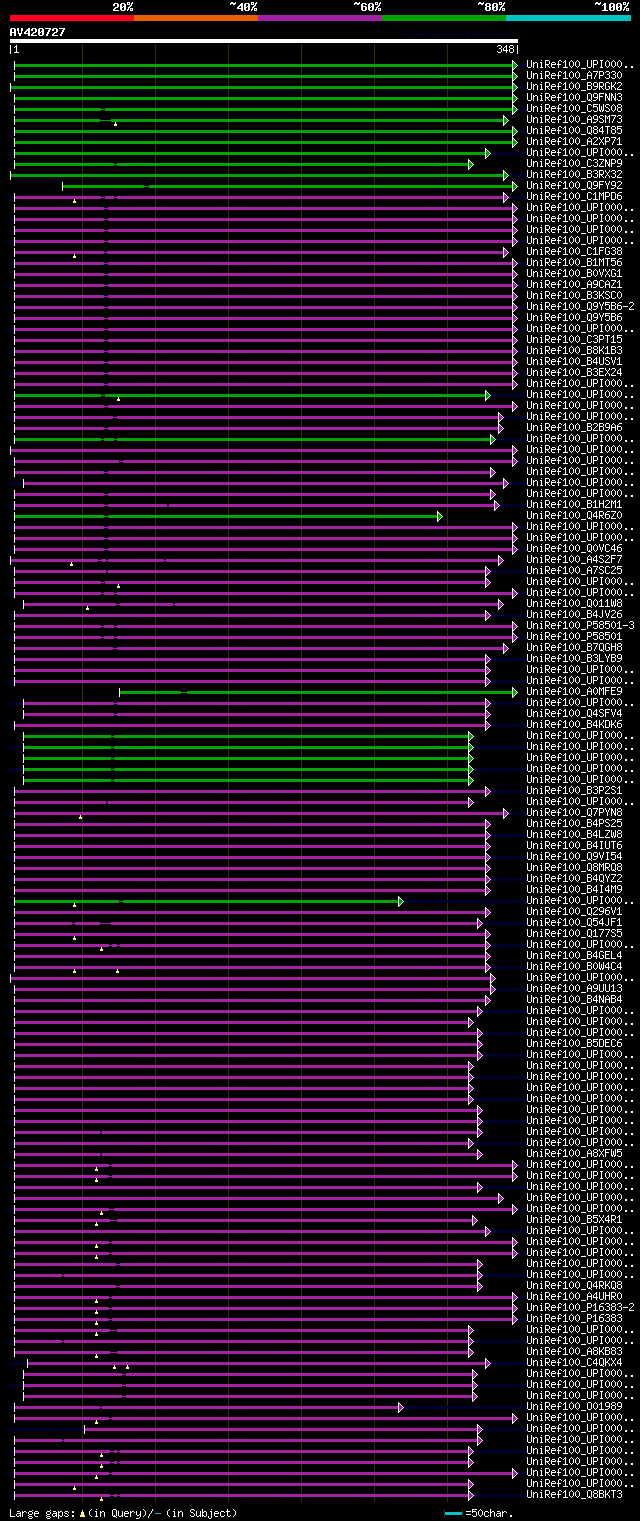Click the UniRef100_P16383-2 label
The image size is (640, 1521).
pyautogui.click(x=580, y=1307)
